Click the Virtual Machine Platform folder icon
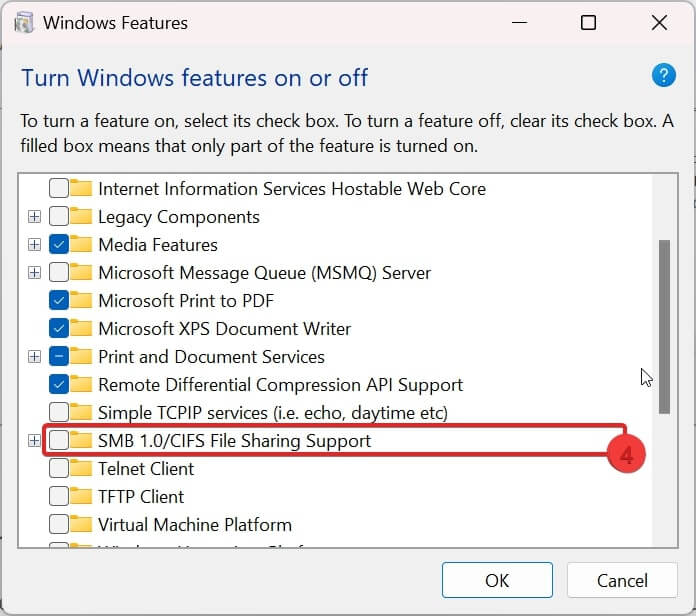Image resolution: width=696 pixels, height=616 pixels. pos(82,525)
